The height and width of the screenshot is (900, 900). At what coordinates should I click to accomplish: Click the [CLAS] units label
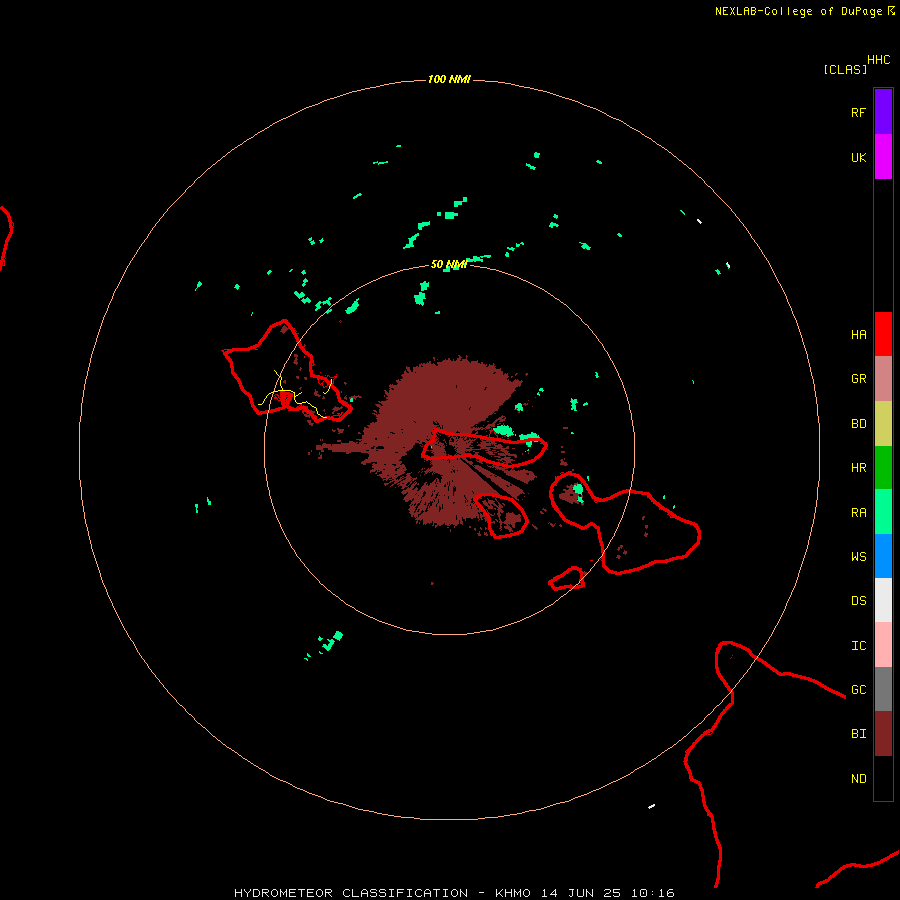pyautogui.click(x=845, y=69)
